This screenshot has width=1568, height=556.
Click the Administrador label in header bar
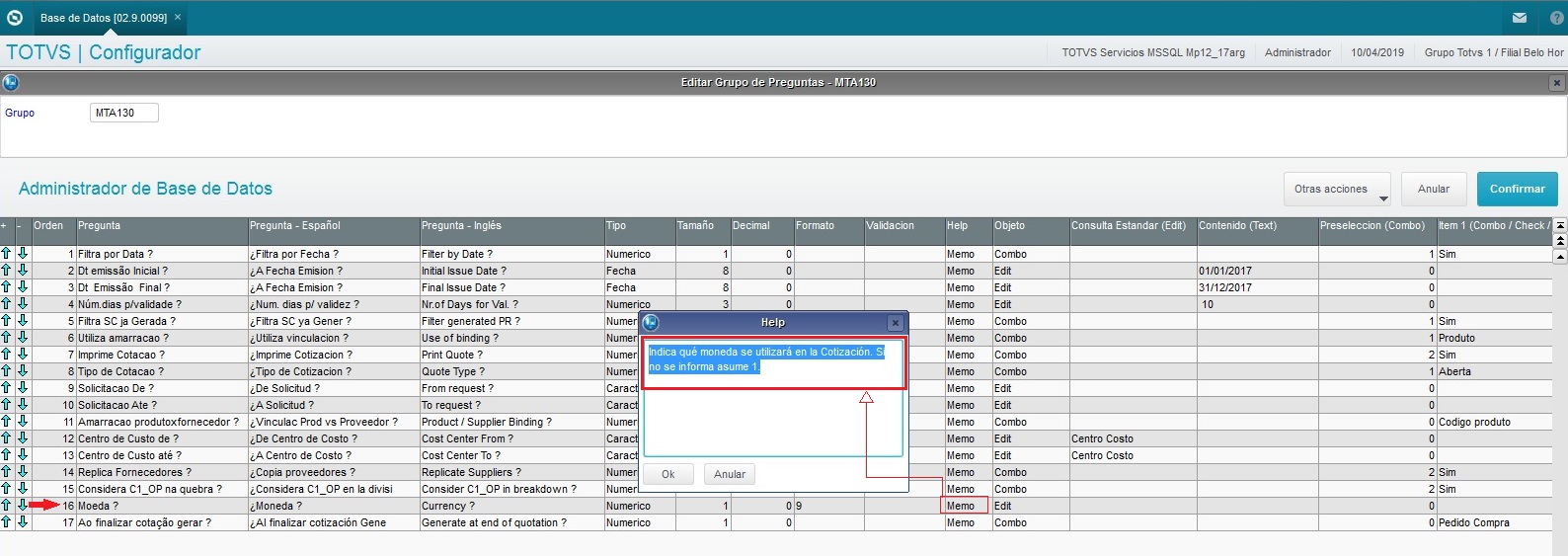(x=1297, y=52)
